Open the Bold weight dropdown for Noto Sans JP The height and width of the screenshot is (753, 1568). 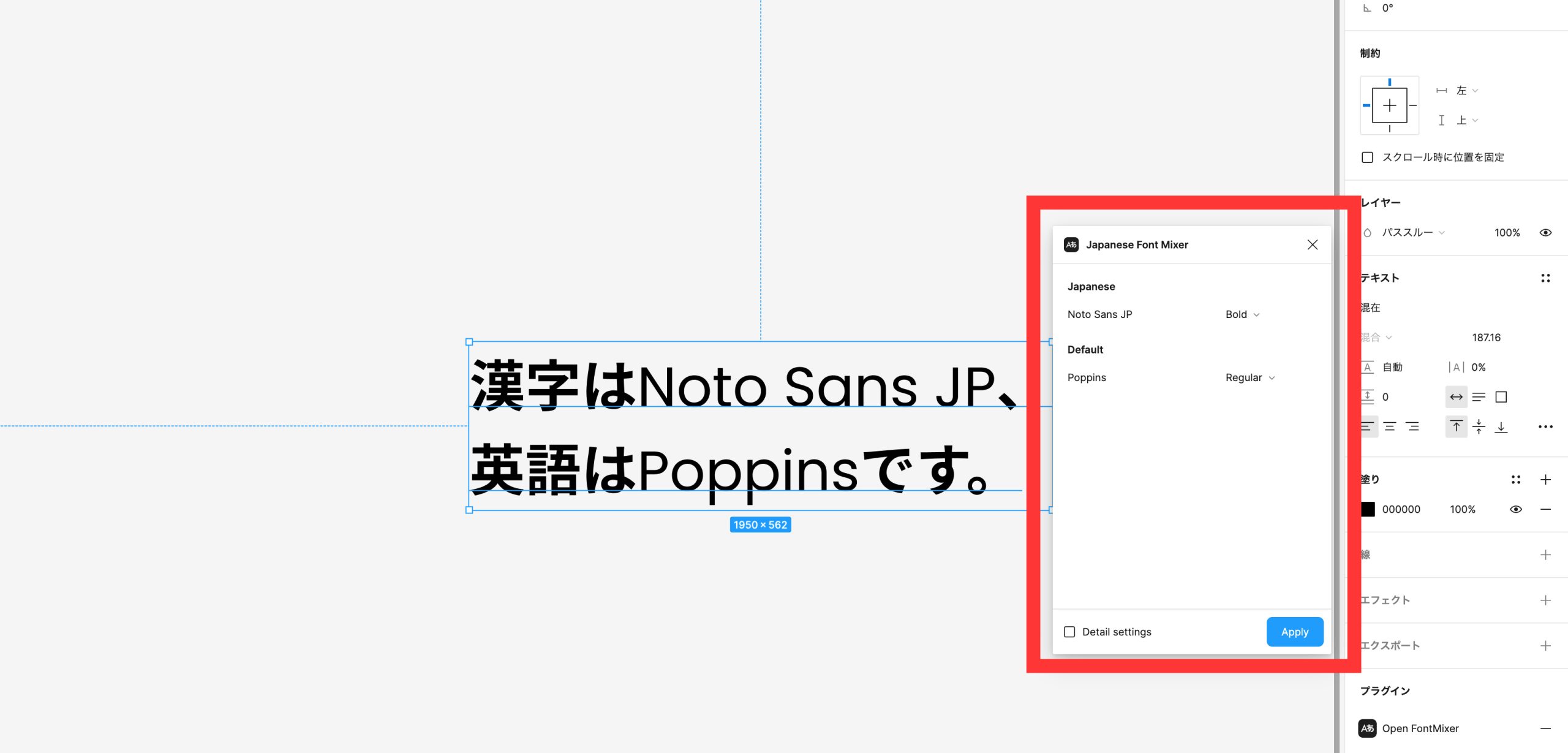(1242, 314)
